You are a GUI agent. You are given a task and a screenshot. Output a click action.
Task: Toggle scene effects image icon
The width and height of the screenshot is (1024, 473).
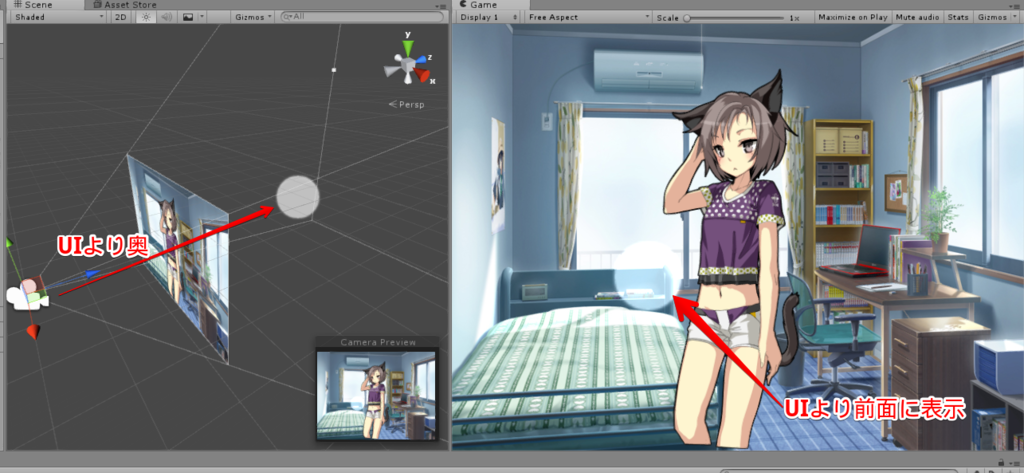click(x=188, y=17)
